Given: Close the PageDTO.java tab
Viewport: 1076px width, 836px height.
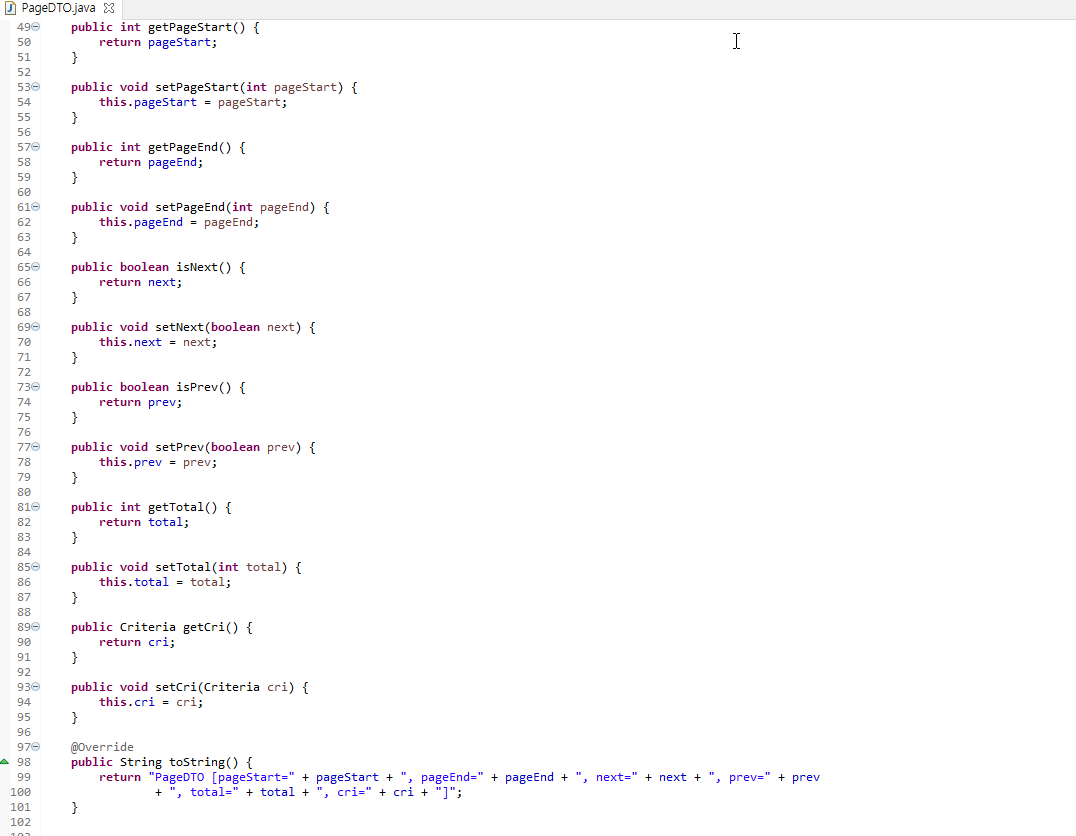Looking at the screenshot, I should 108,8.
